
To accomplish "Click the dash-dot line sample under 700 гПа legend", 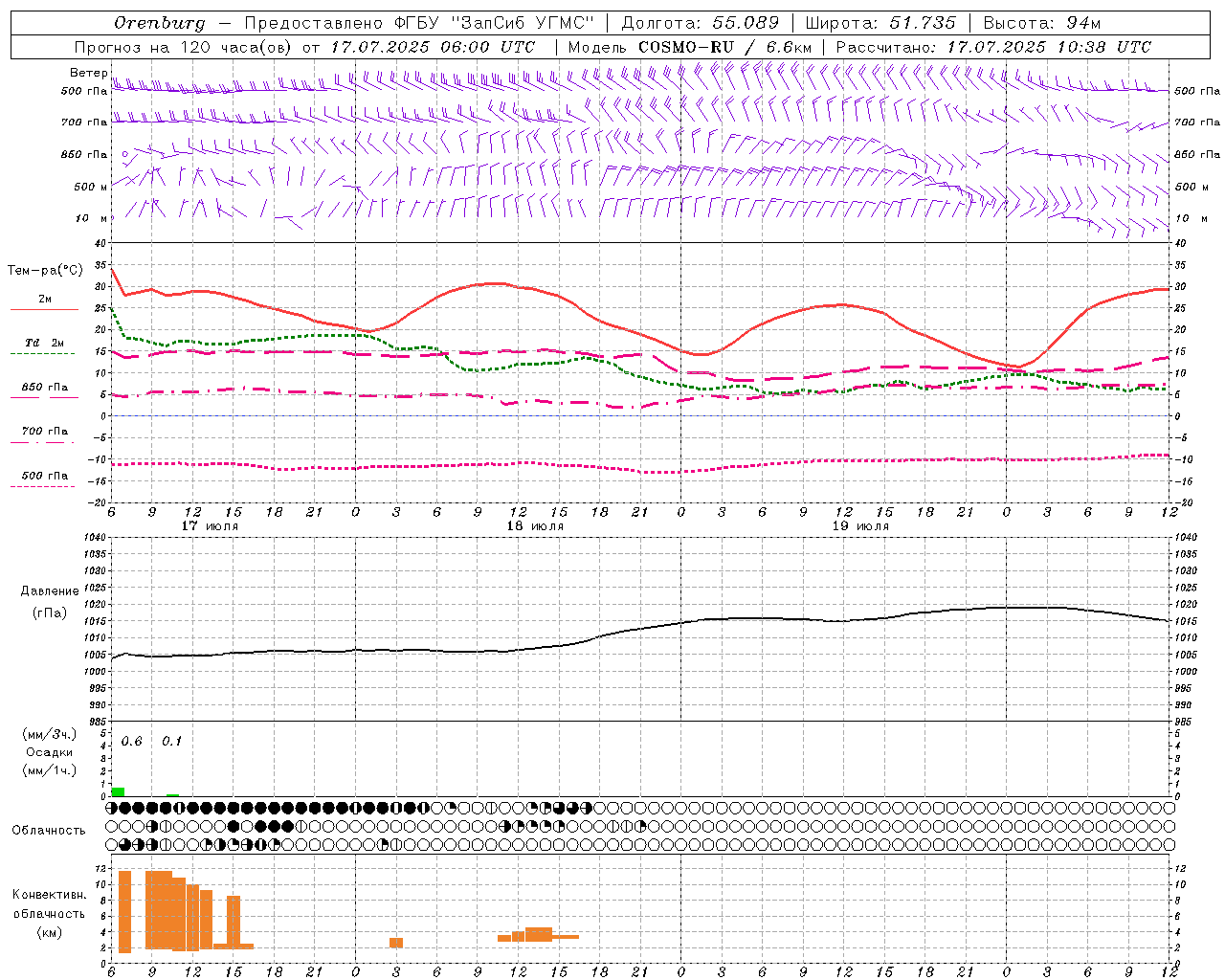I will 43,443.
